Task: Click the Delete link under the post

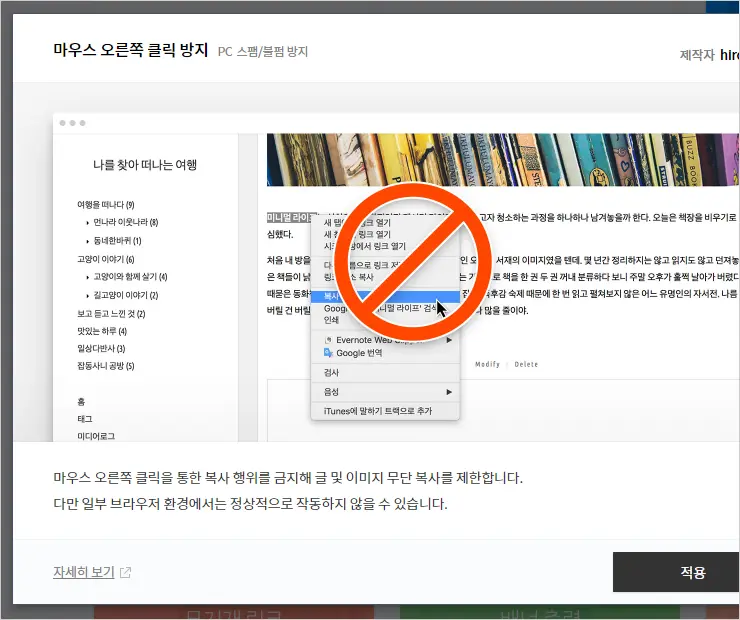Action: click(x=526, y=364)
